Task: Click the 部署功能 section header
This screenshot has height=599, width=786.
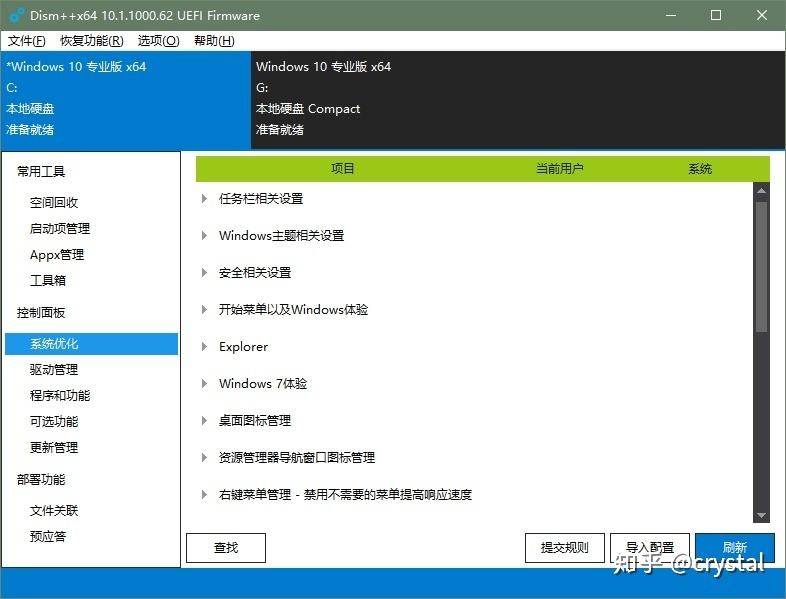Action: 41,480
